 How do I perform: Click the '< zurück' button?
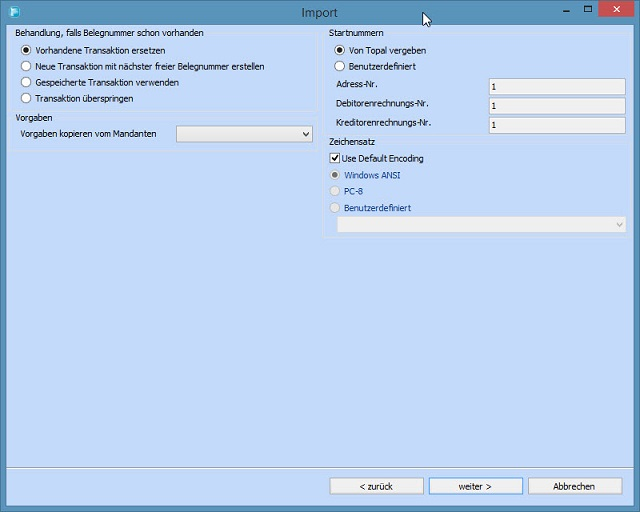coord(376,486)
